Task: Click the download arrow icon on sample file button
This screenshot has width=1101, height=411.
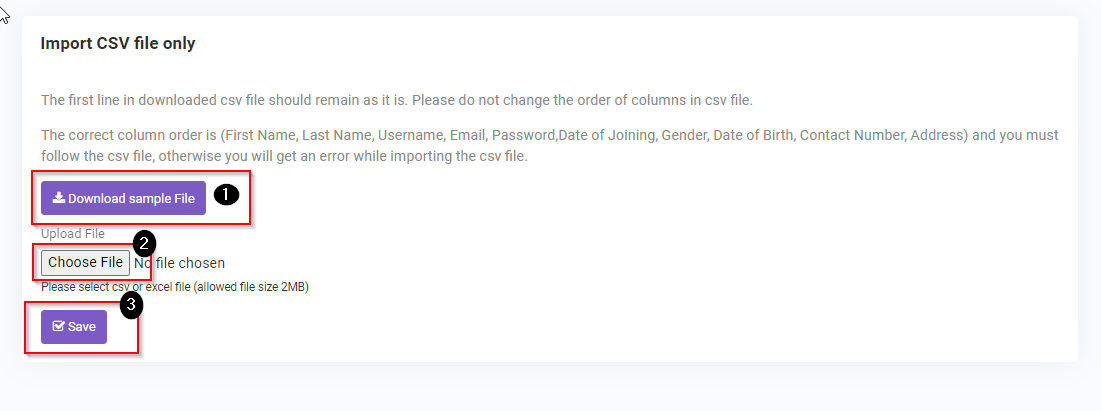Action: 59,198
